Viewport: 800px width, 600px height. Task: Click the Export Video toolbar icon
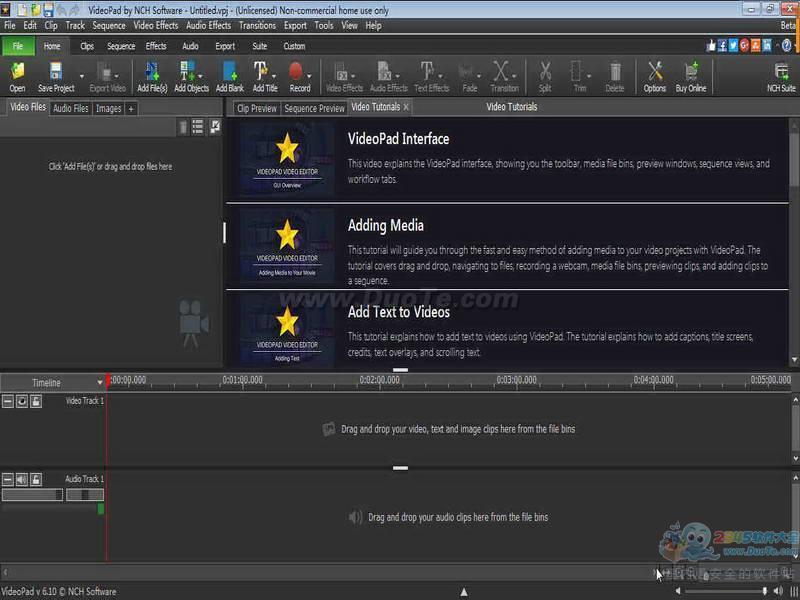click(105, 77)
